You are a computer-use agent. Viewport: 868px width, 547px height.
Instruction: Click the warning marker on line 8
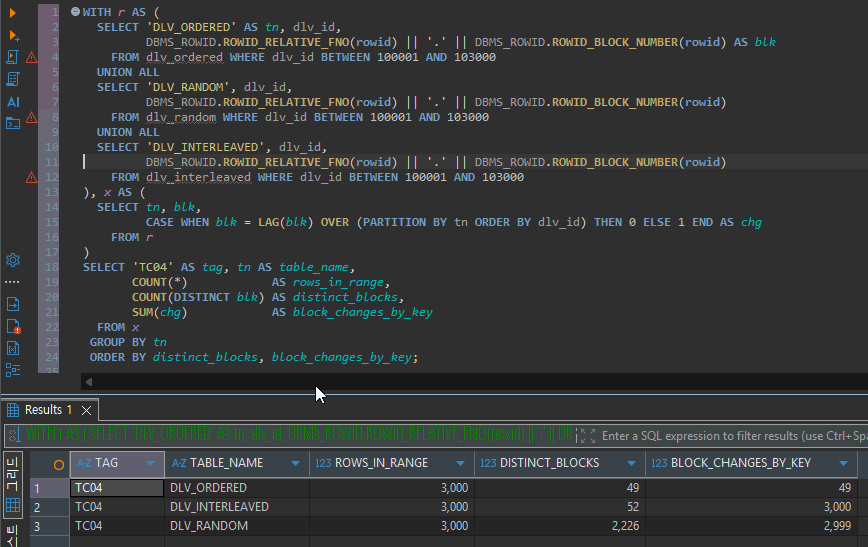tap(32, 117)
